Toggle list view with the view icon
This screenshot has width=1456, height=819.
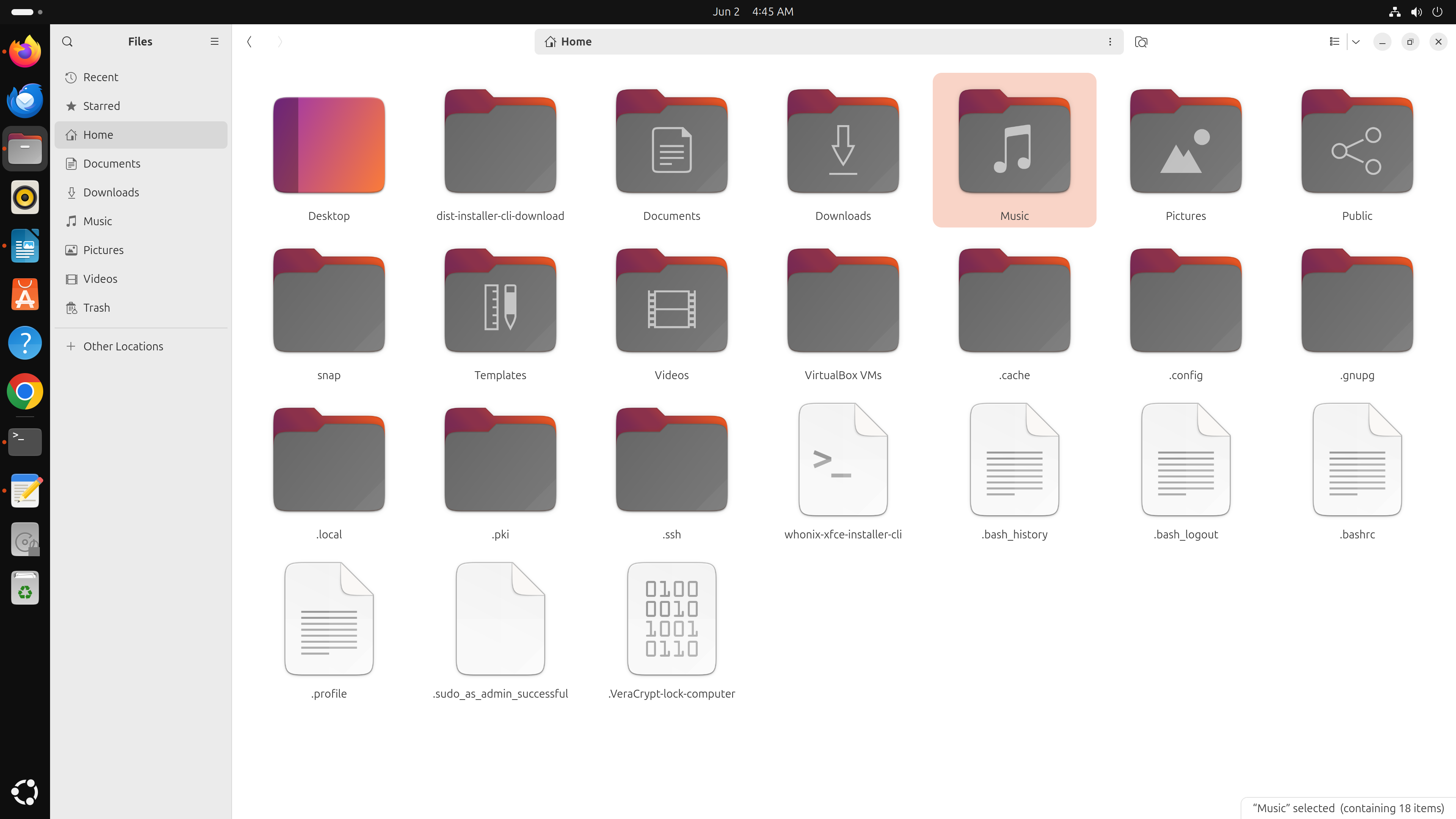1334,41
